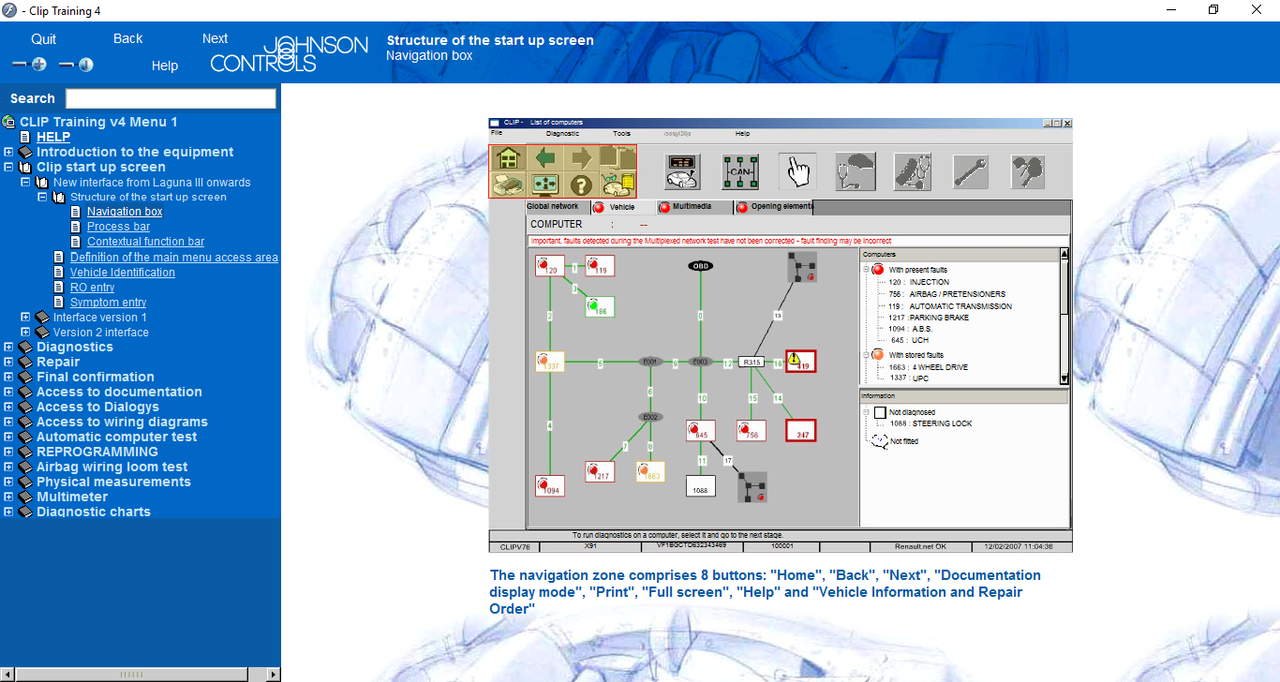Click the book icon beside Final confirmation
This screenshot has width=1280, height=682.
coord(26,377)
